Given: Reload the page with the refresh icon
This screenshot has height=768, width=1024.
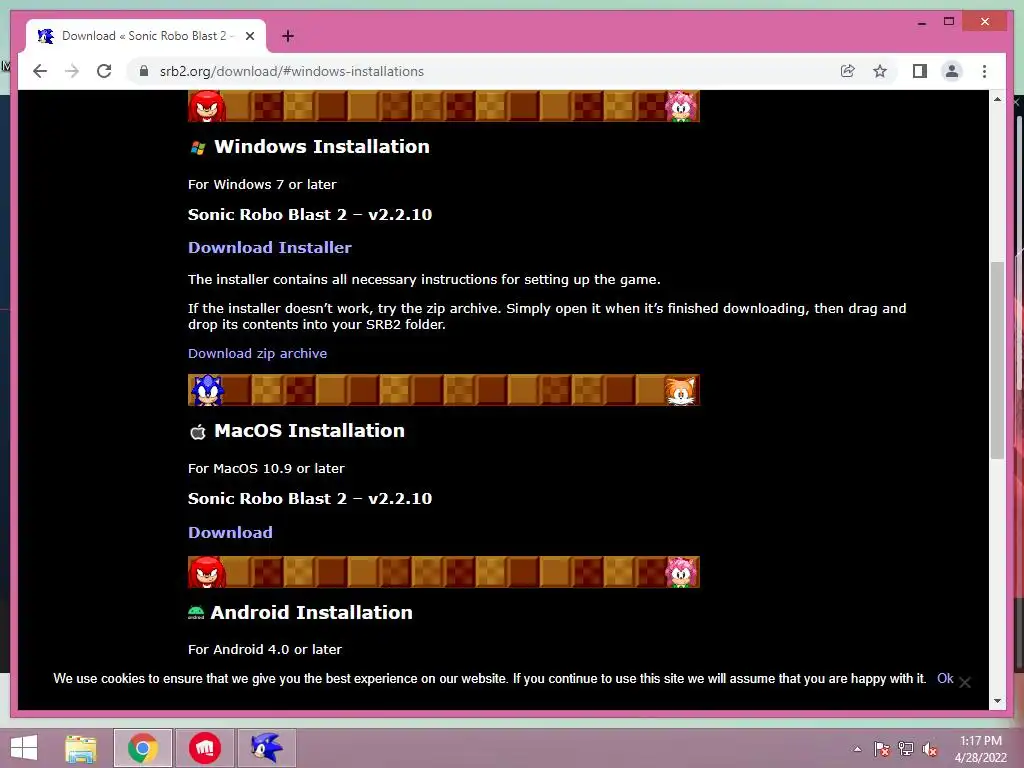Looking at the screenshot, I should click(104, 71).
